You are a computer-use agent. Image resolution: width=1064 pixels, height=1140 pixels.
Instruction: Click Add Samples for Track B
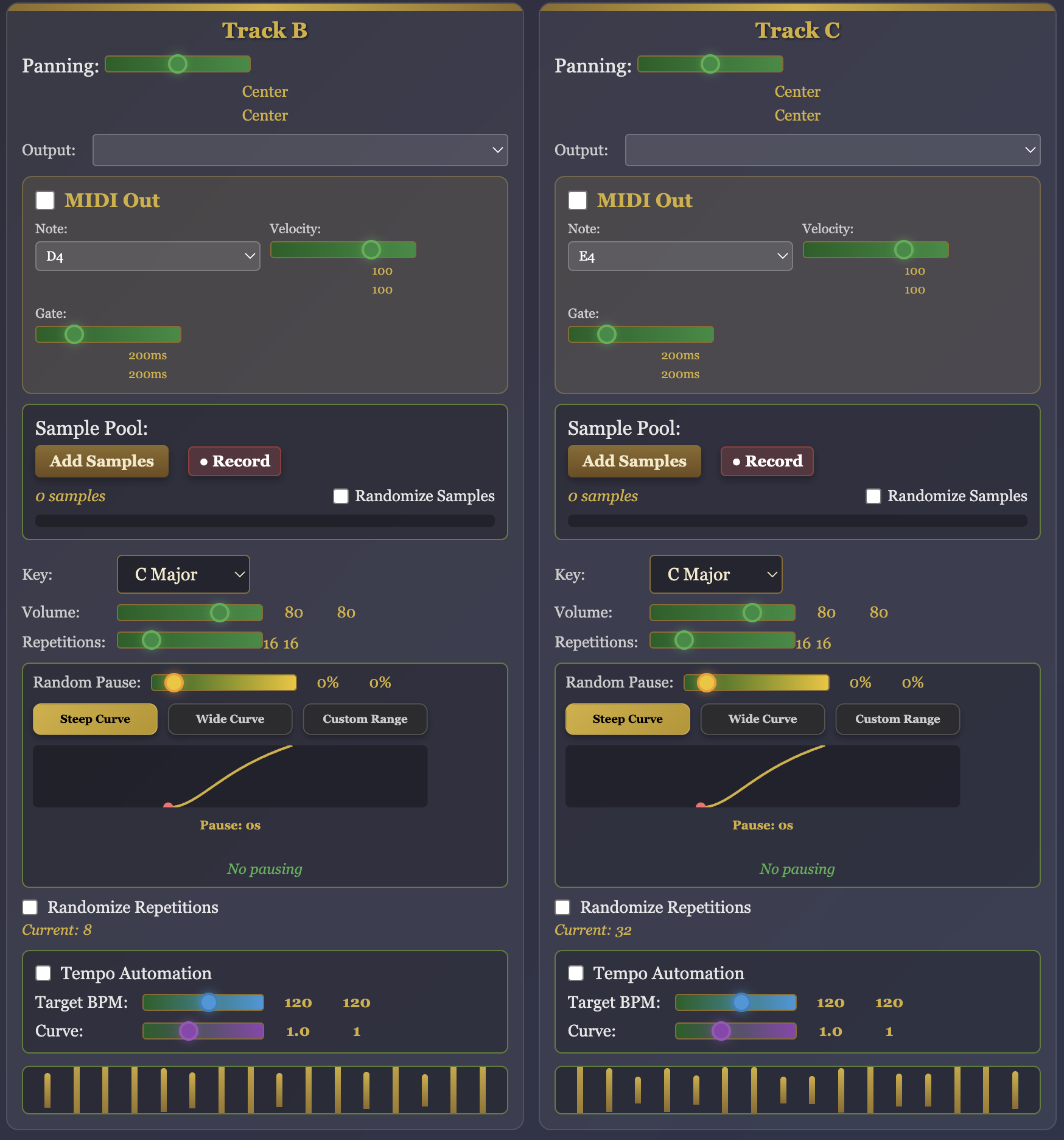click(x=102, y=461)
